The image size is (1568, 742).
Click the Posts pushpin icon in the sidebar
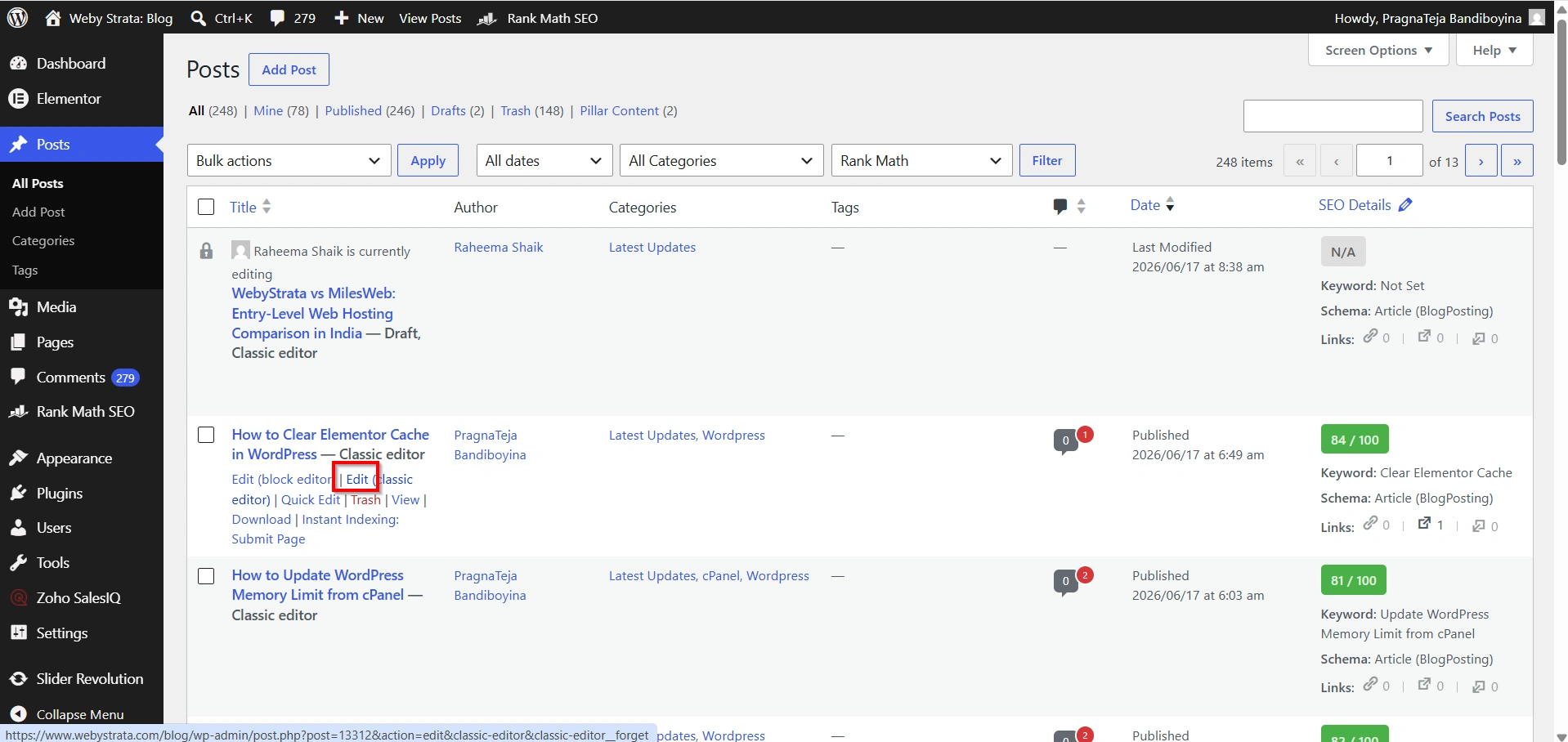coord(18,145)
